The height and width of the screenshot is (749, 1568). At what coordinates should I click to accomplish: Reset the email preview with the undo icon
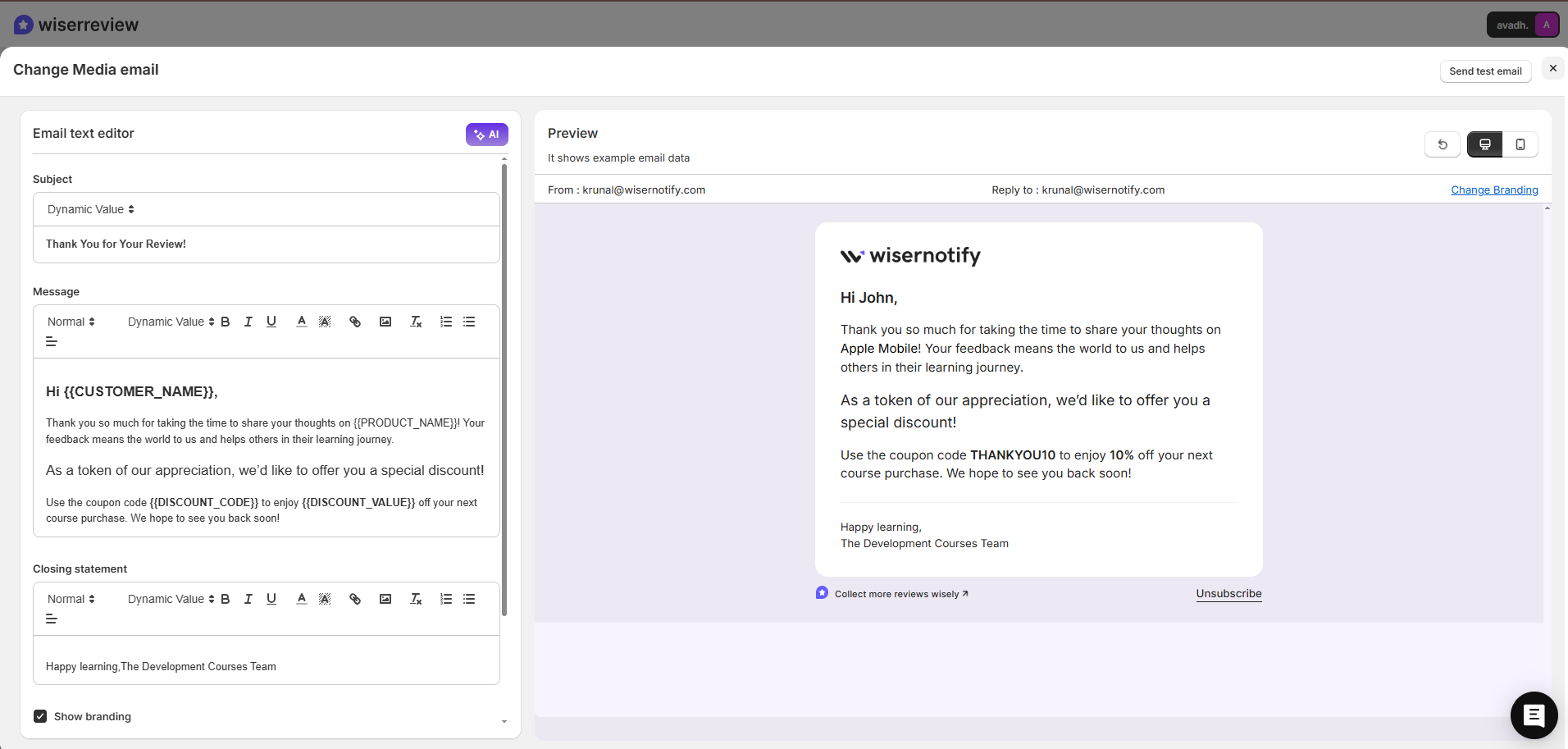(1443, 144)
